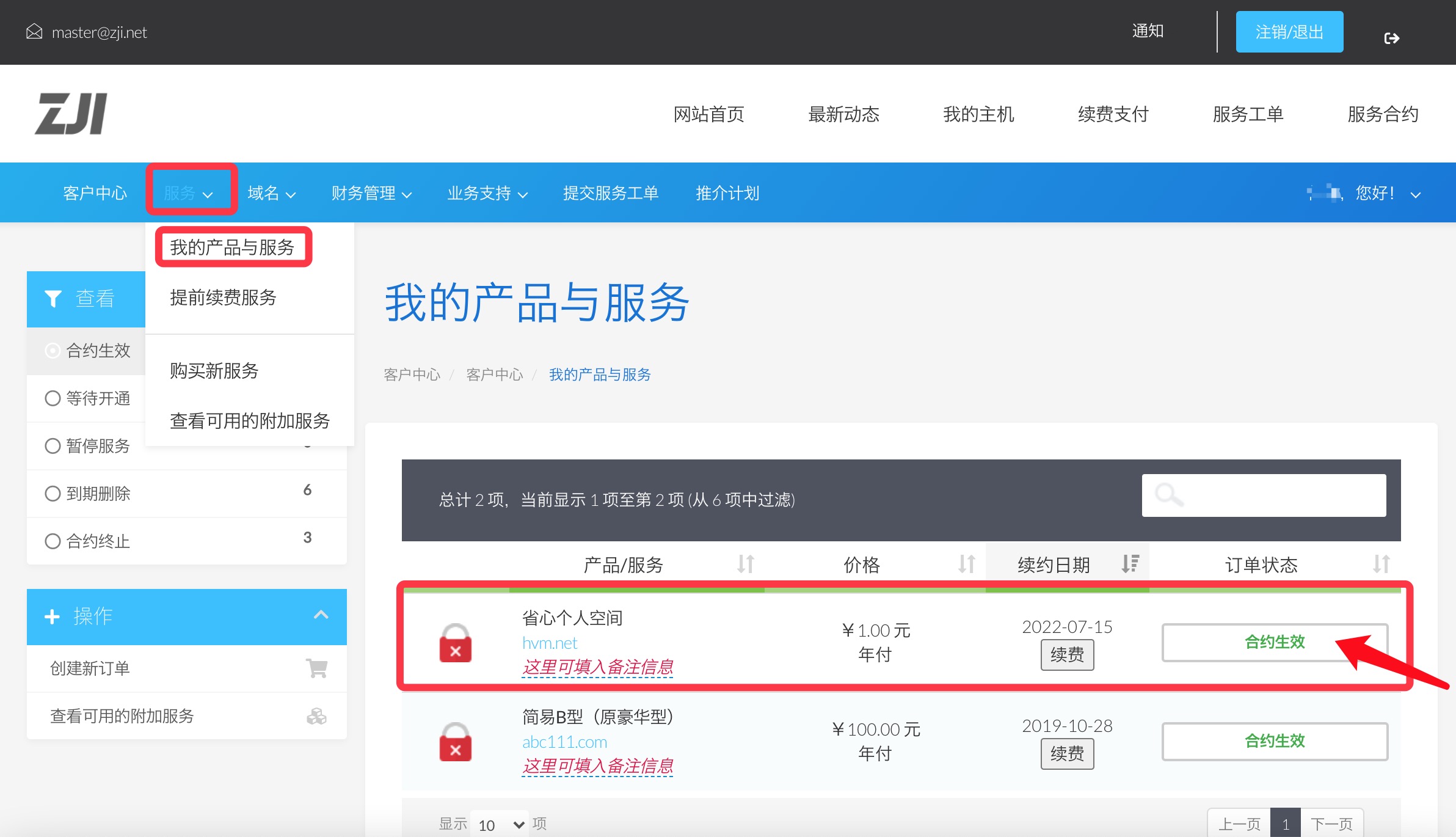
Task: Click the 注销/退出 button
Action: [x=1289, y=32]
